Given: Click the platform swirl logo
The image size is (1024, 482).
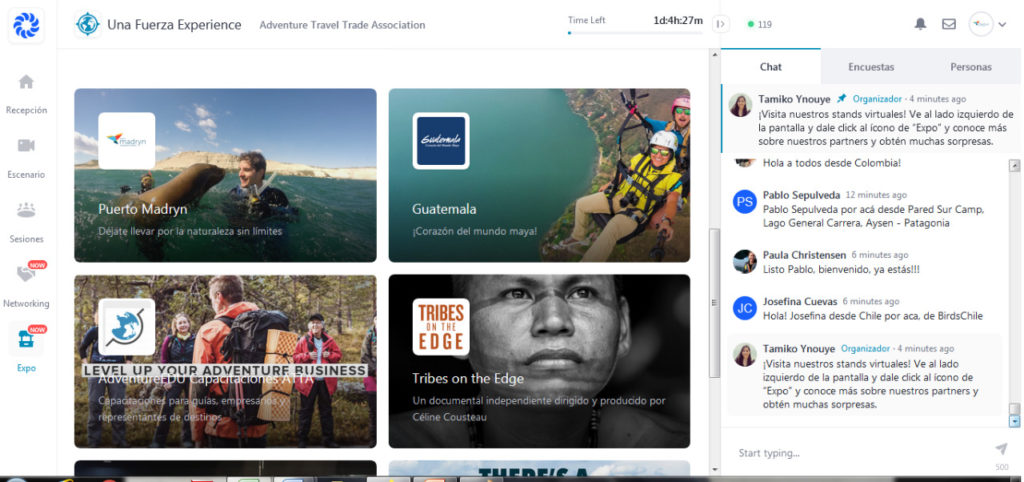Looking at the screenshot, I should click(26, 25).
